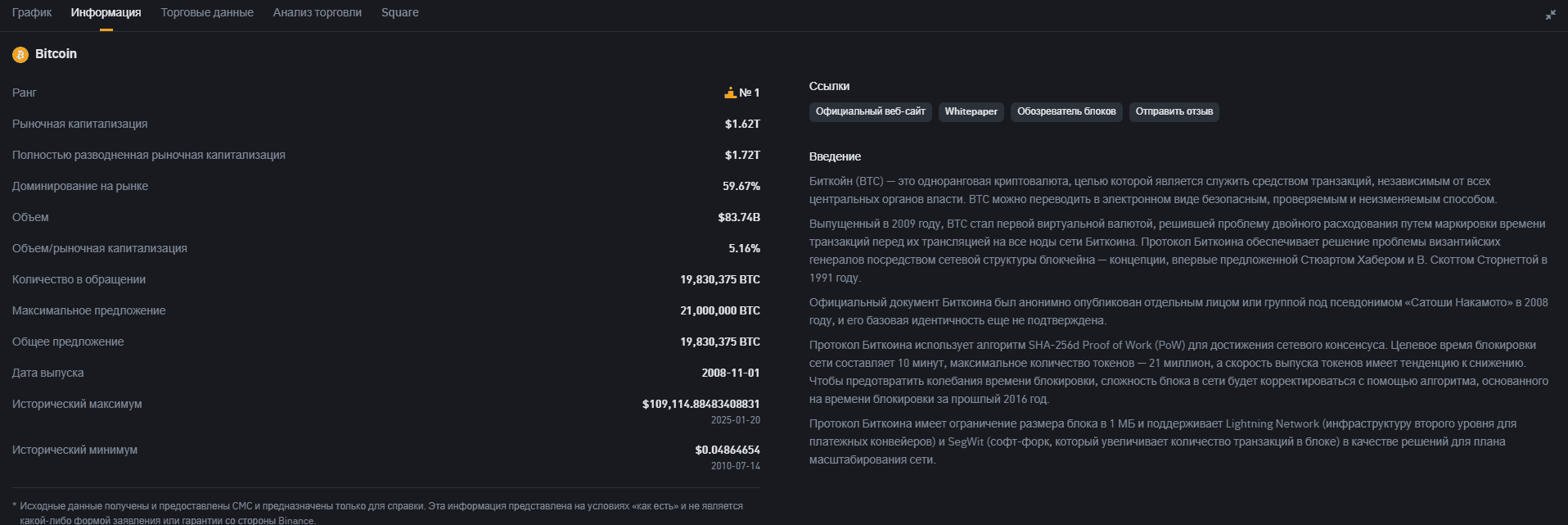Click the paragraph starting 'Выпущенный в 2009 году'
The image size is (1568, 525).
pyautogui.click(x=1178, y=251)
